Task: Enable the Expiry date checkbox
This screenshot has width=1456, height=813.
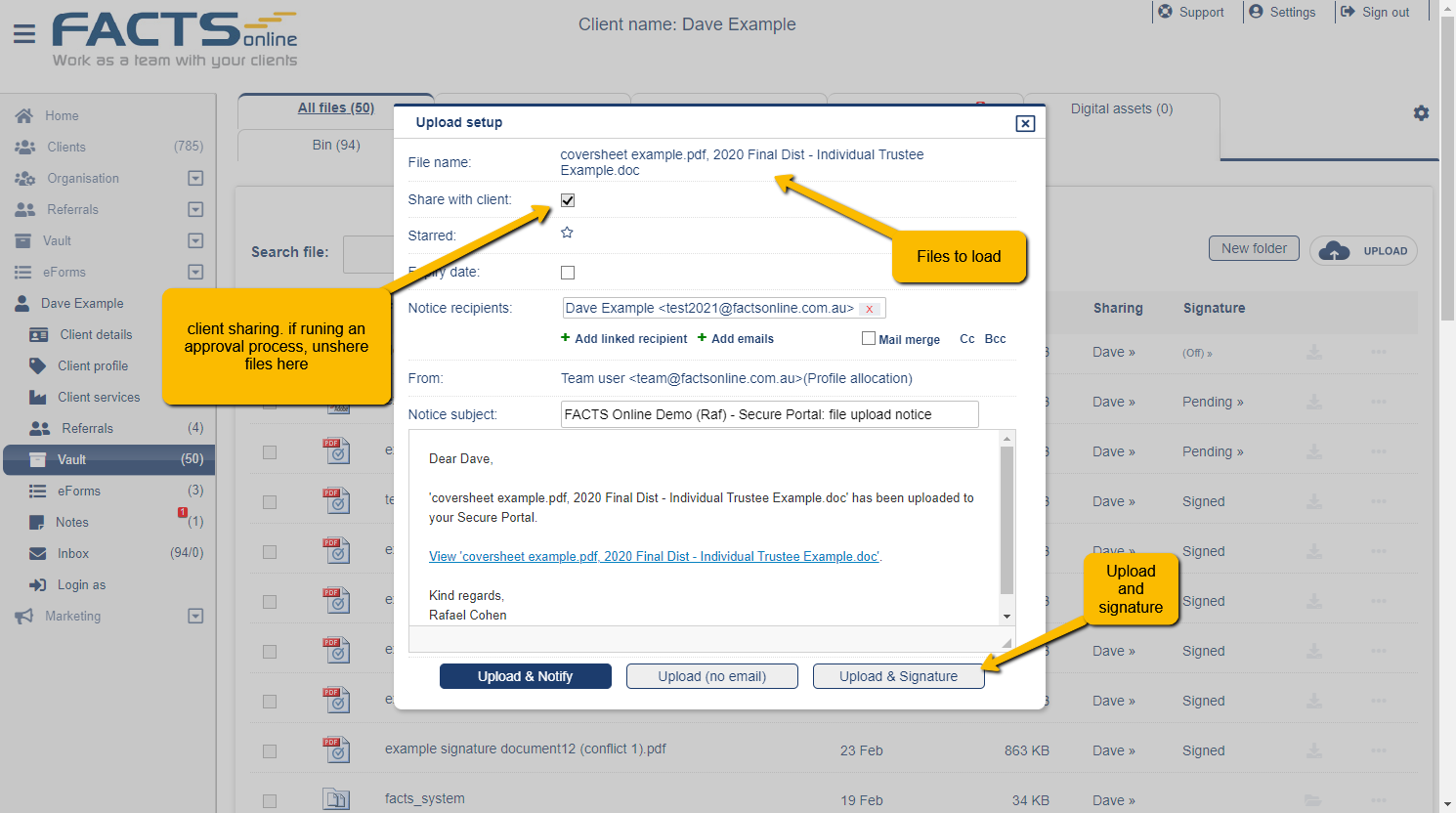Action: click(568, 273)
